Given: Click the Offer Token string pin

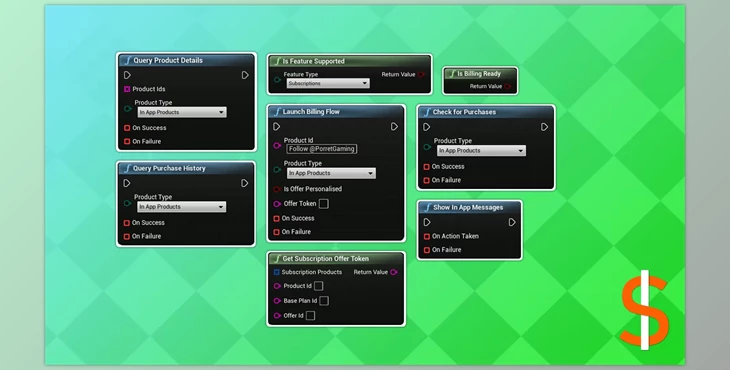Looking at the screenshot, I should [277, 204].
